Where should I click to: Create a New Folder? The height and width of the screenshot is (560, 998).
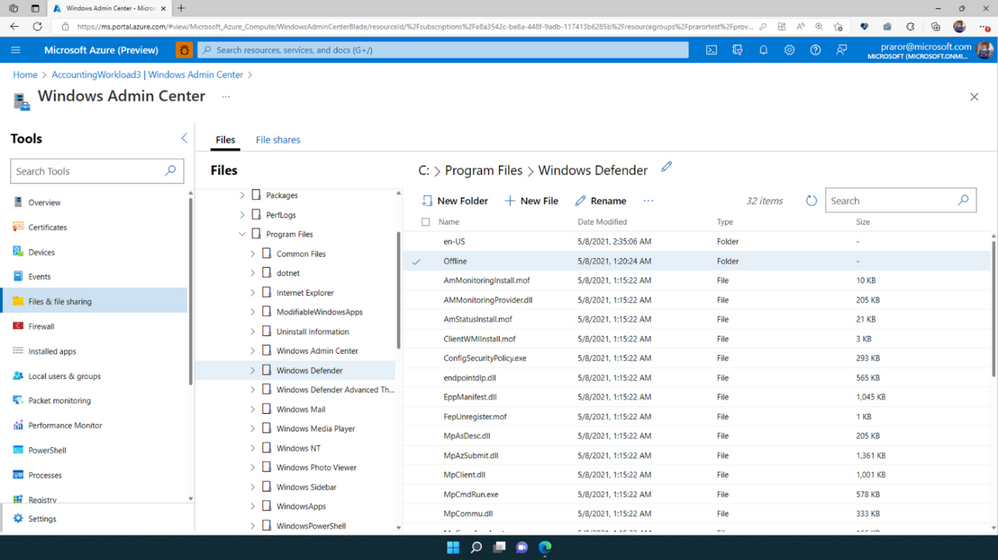coord(455,200)
